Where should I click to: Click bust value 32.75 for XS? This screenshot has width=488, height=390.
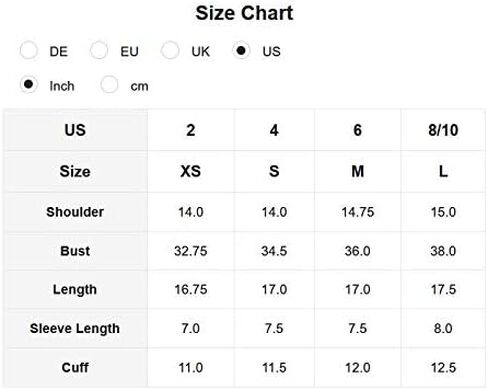(191, 251)
